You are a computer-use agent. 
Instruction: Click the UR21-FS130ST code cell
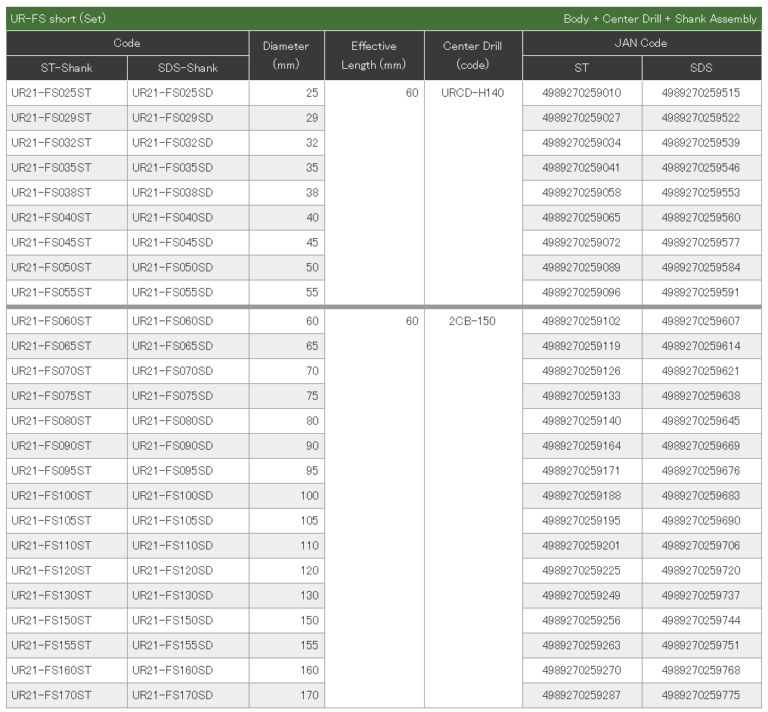(x=52, y=595)
